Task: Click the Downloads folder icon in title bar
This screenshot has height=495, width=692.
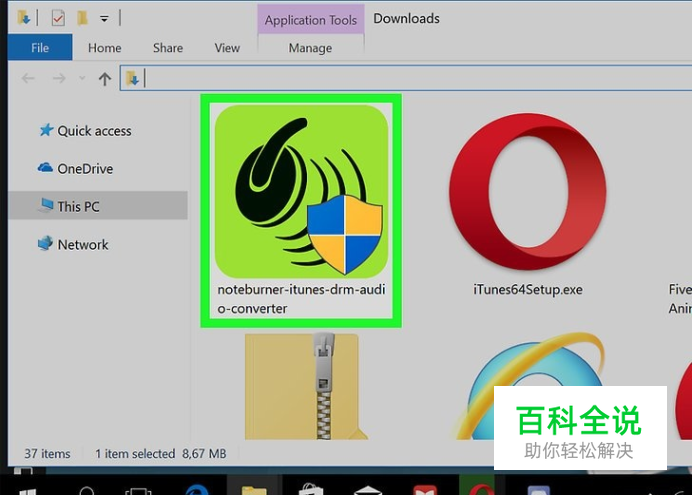Action: click(23, 18)
